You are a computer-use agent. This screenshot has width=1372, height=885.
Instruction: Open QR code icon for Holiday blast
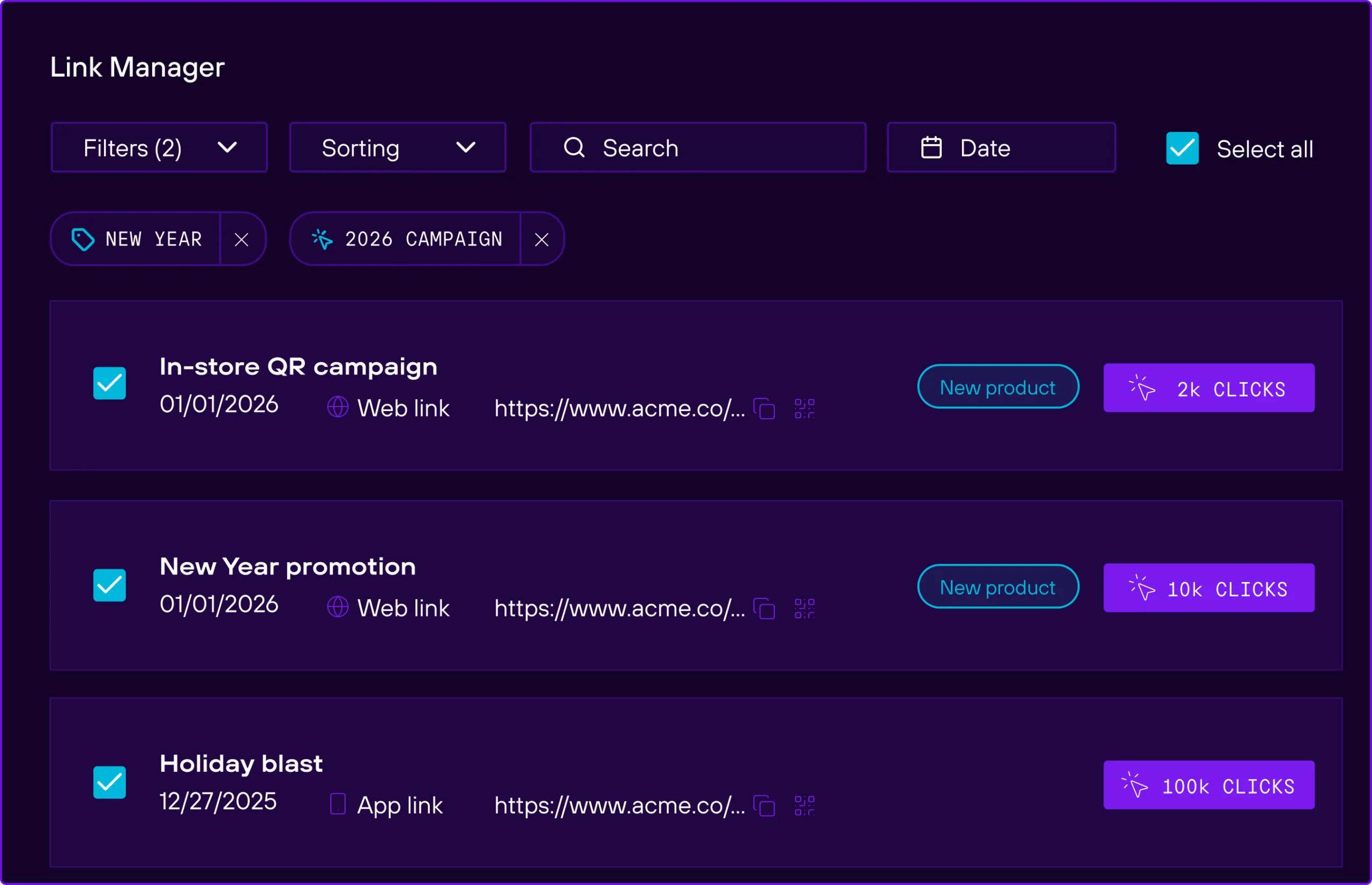click(804, 806)
